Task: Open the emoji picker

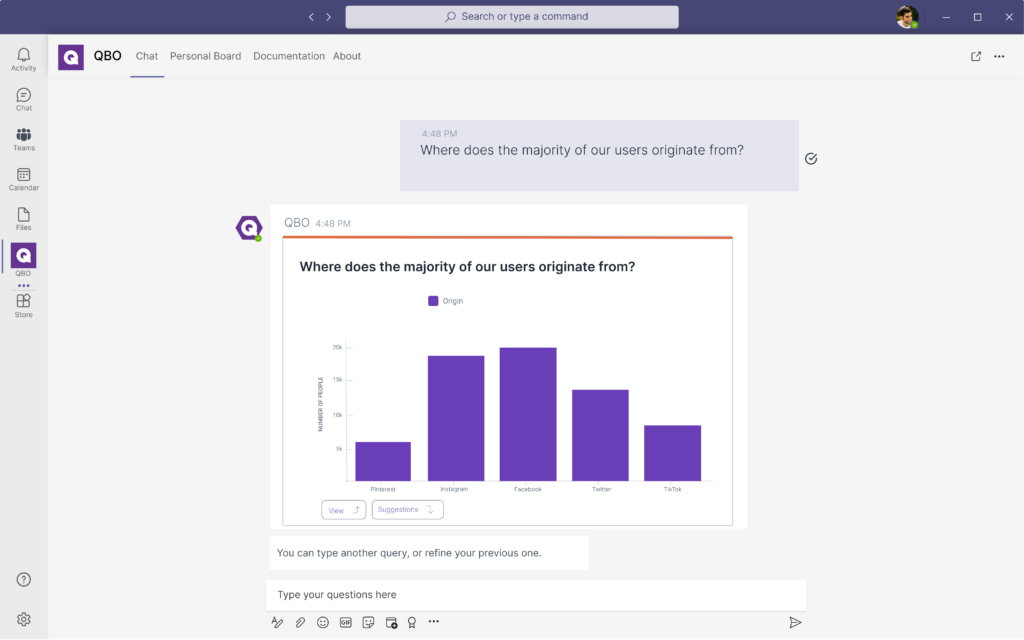Action: click(x=323, y=622)
